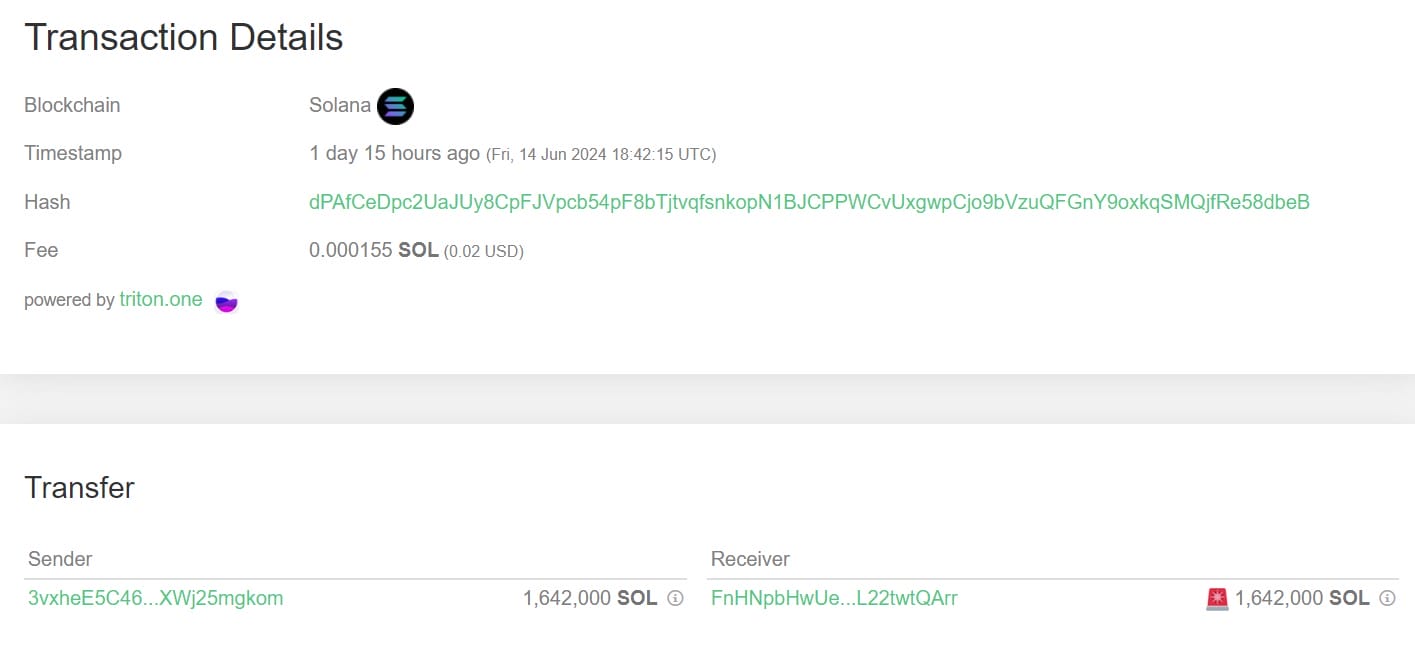Click the Transaction Details heading
Image resolution: width=1415 pixels, height=660 pixels.
(x=184, y=38)
